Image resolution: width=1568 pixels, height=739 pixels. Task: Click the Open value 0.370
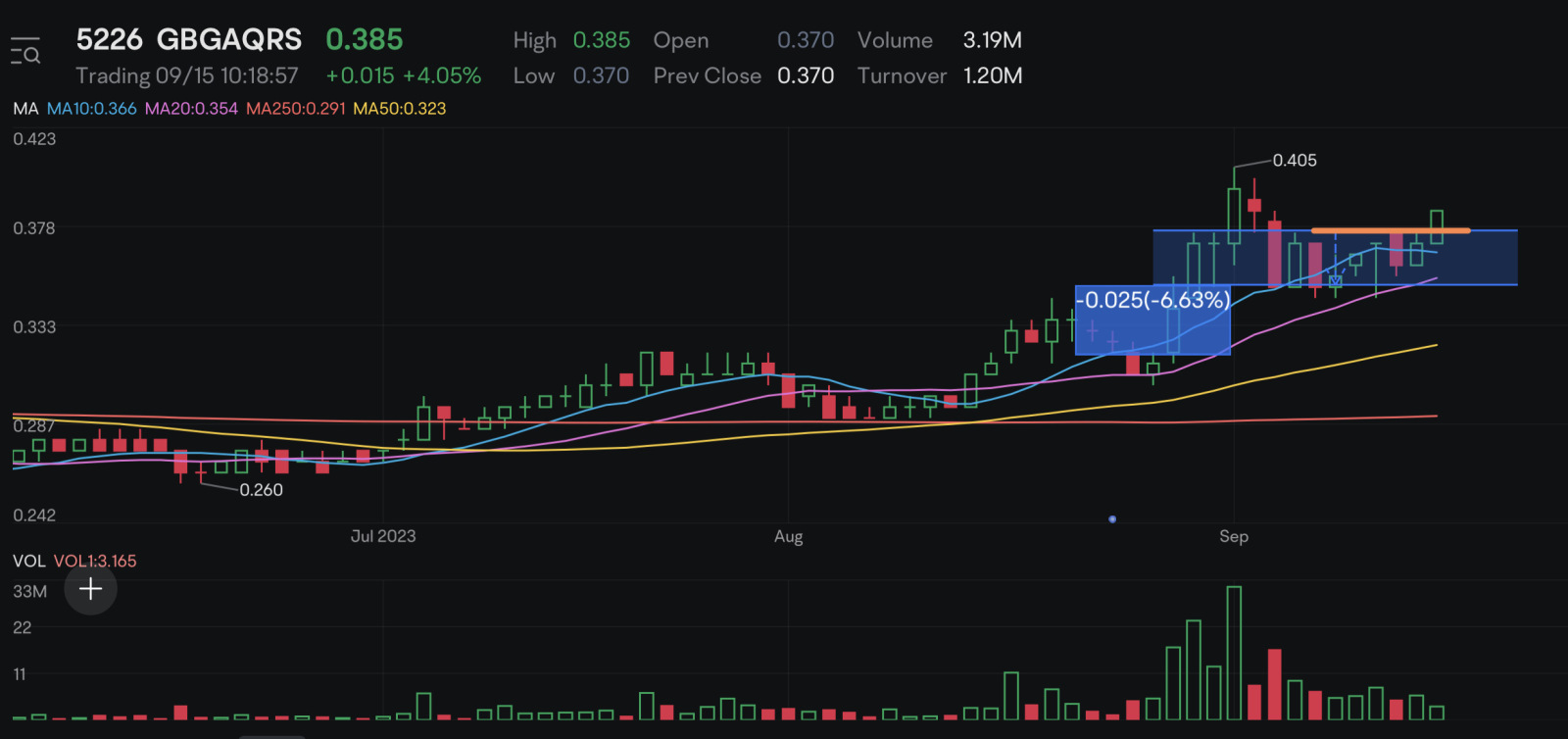[806, 40]
